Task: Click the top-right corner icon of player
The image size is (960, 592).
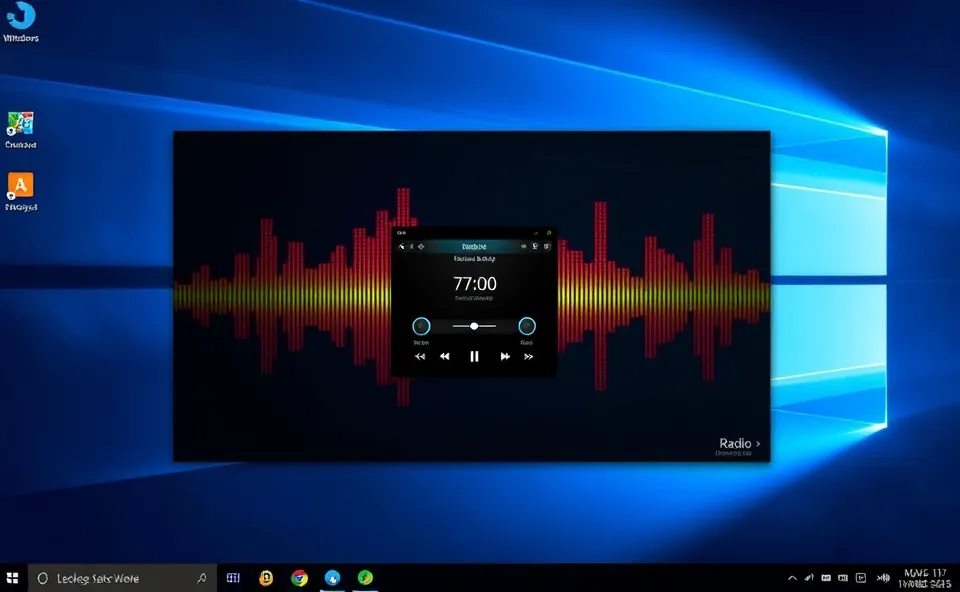Action: point(549,233)
